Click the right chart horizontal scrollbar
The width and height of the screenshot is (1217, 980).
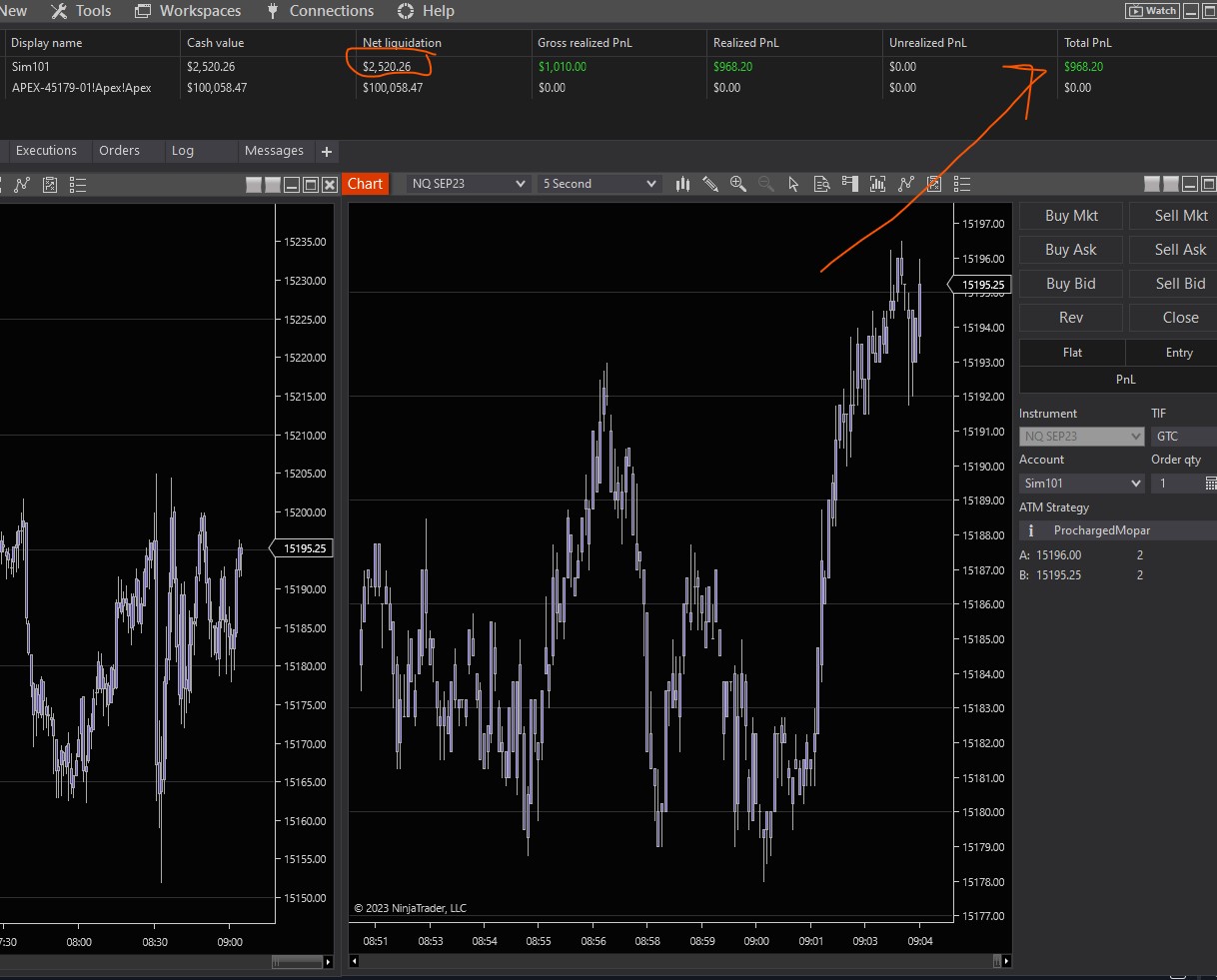[x=679, y=961]
